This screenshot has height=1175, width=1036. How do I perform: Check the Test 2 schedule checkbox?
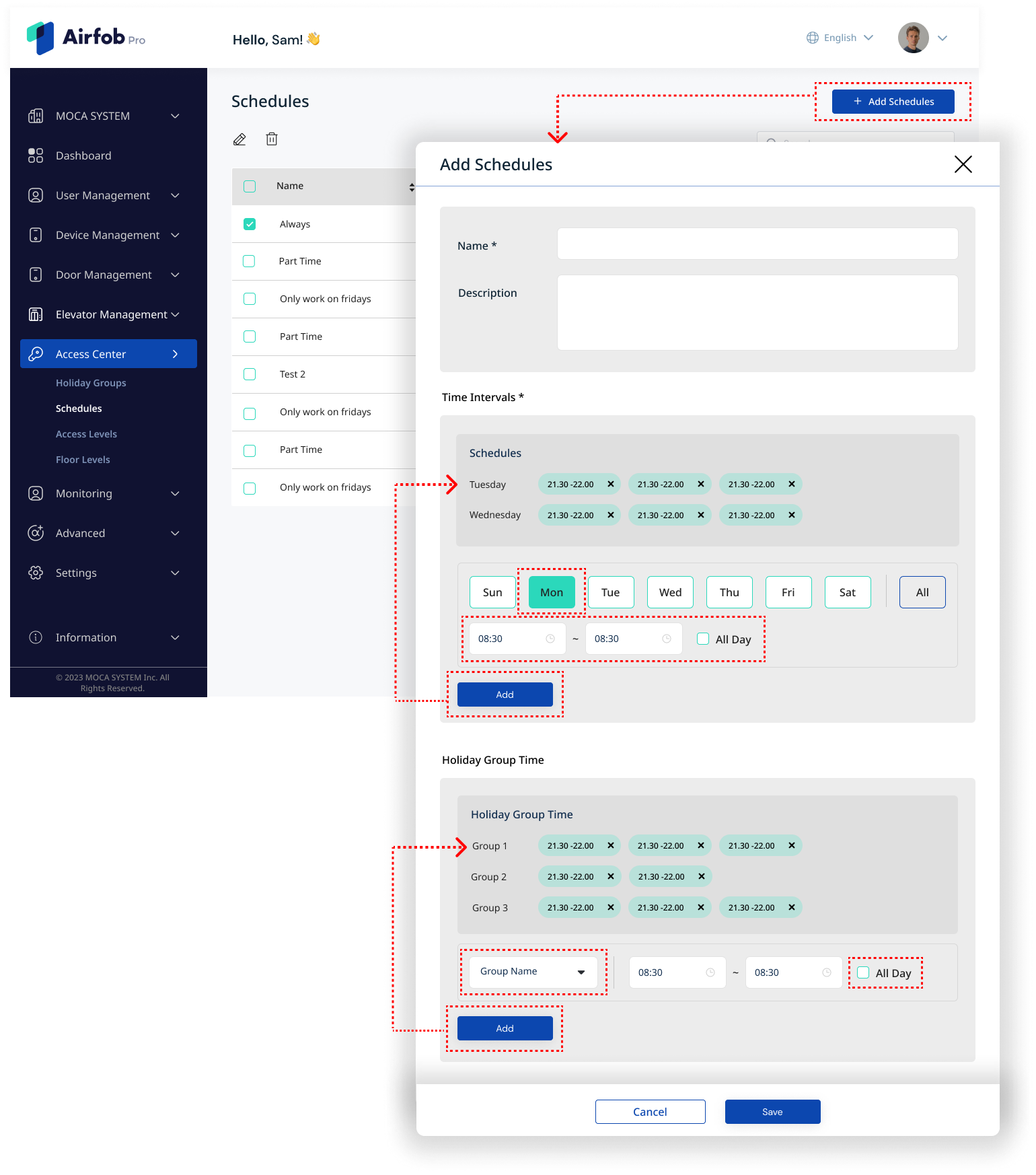coord(250,374)
